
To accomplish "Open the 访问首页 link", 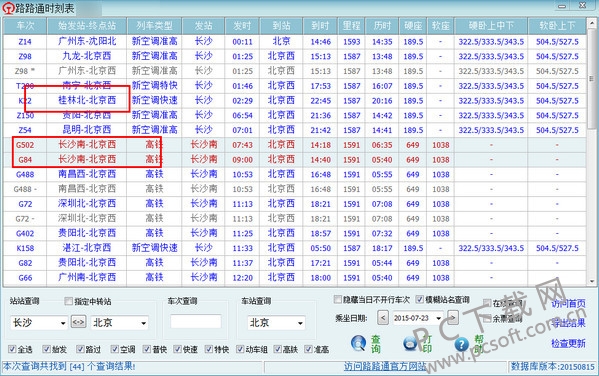I will click(568, 303).
